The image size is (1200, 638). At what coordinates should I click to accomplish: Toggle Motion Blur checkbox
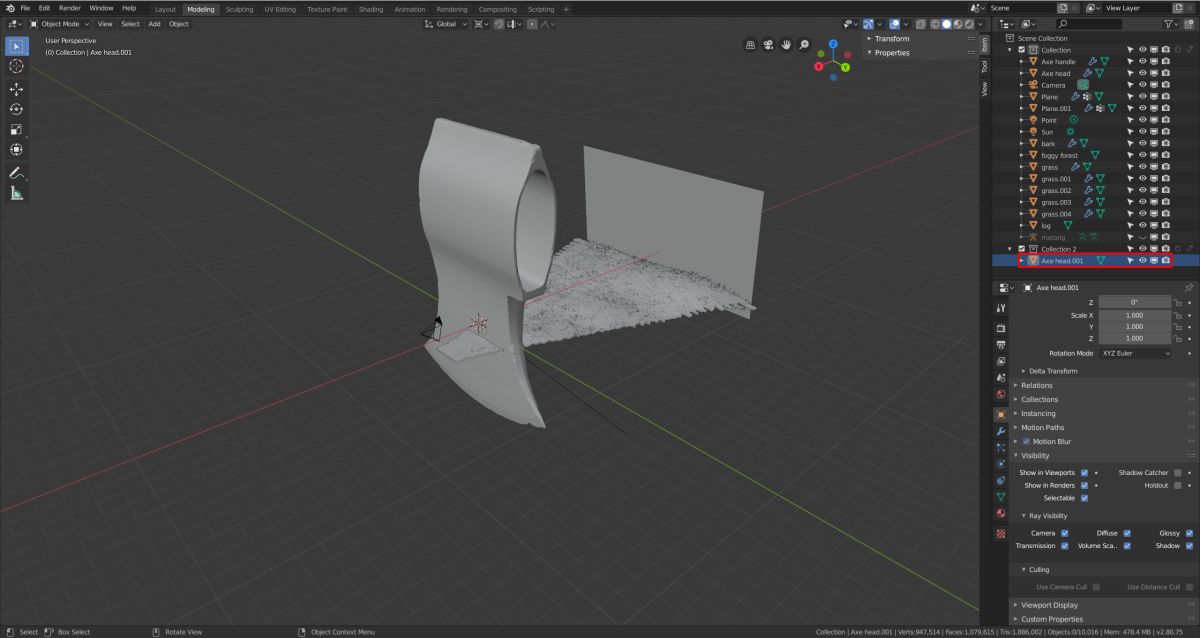1026,441
